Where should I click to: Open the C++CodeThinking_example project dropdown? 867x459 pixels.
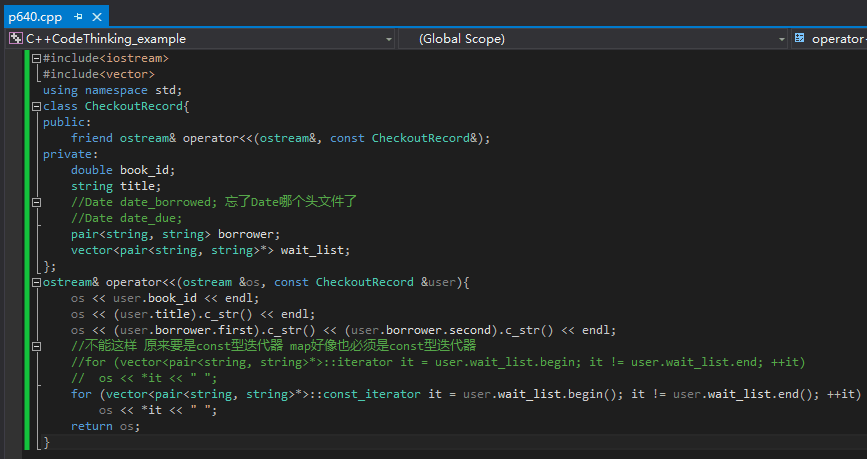pos(388,39)
